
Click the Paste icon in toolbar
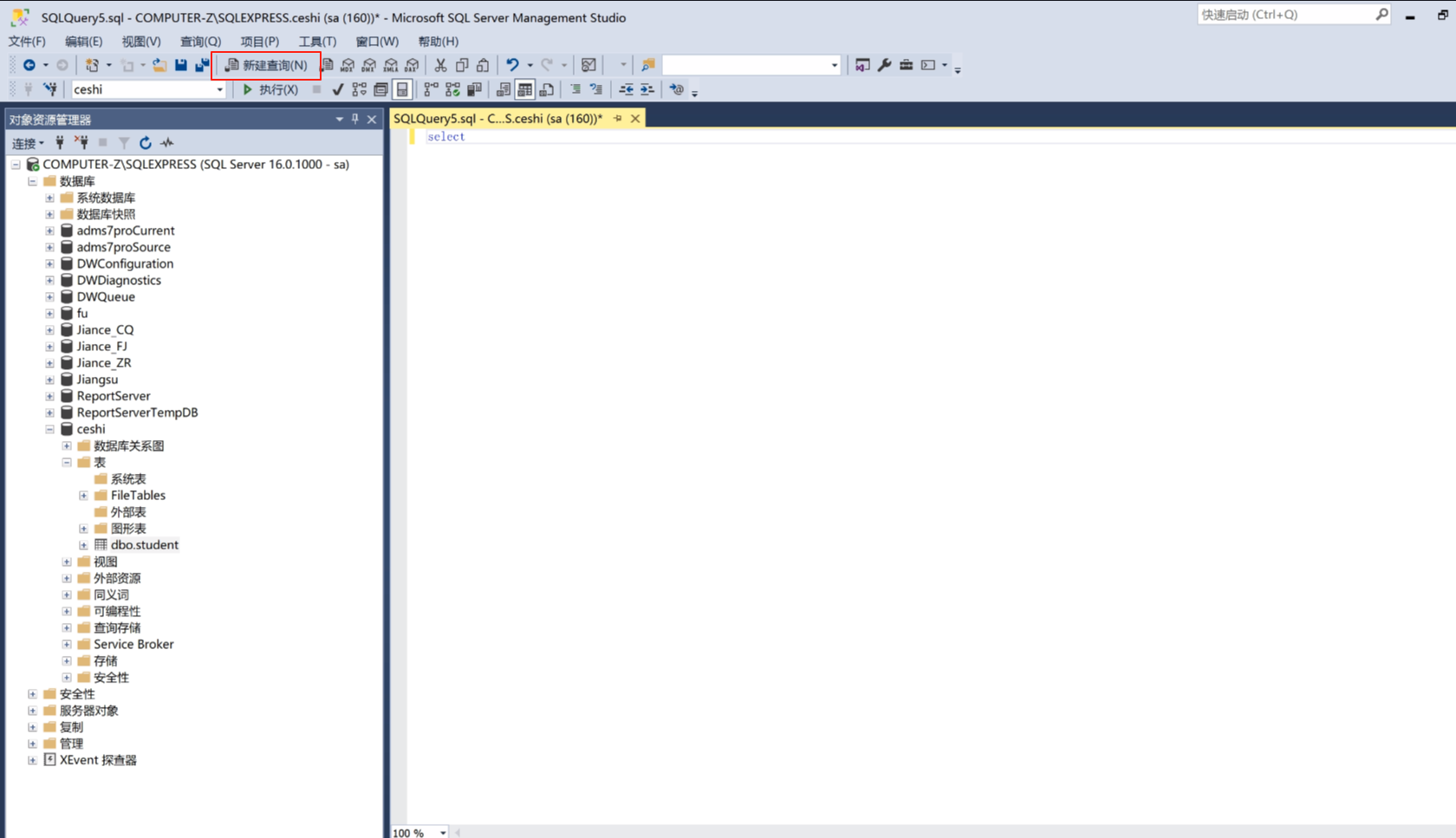pyautogui.click(x=483, y=65)
